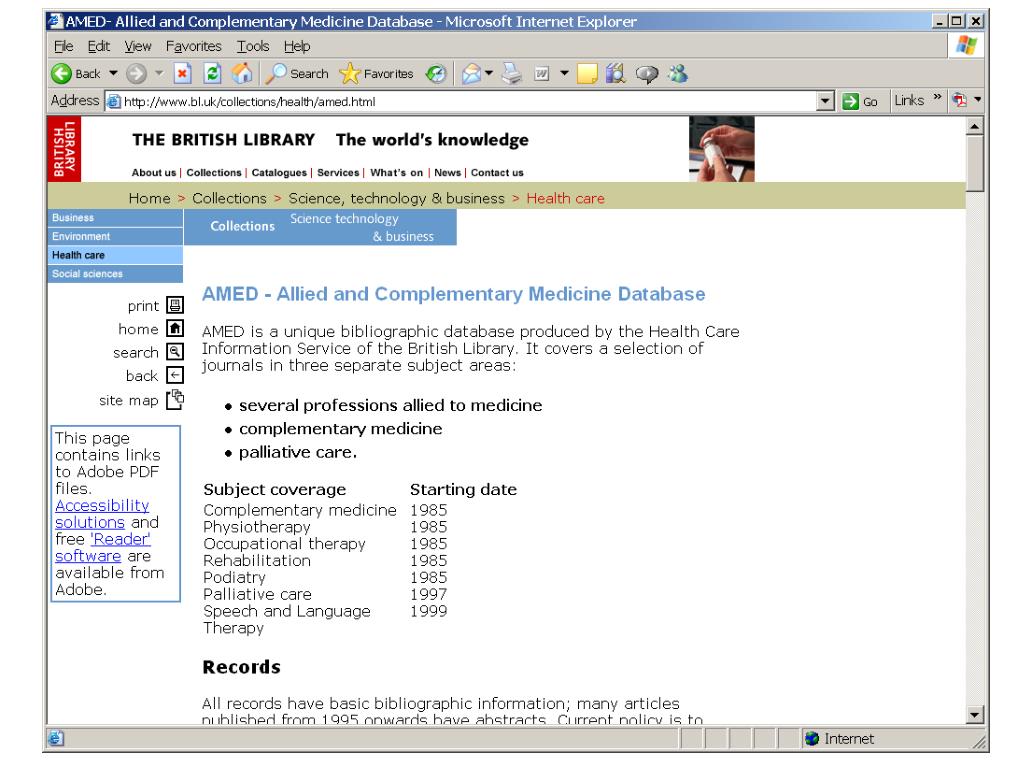The image size is (1024, 768).
Task: Select the Health care sidebar tab
Action: pyautogui.click(x=115, y=255)
